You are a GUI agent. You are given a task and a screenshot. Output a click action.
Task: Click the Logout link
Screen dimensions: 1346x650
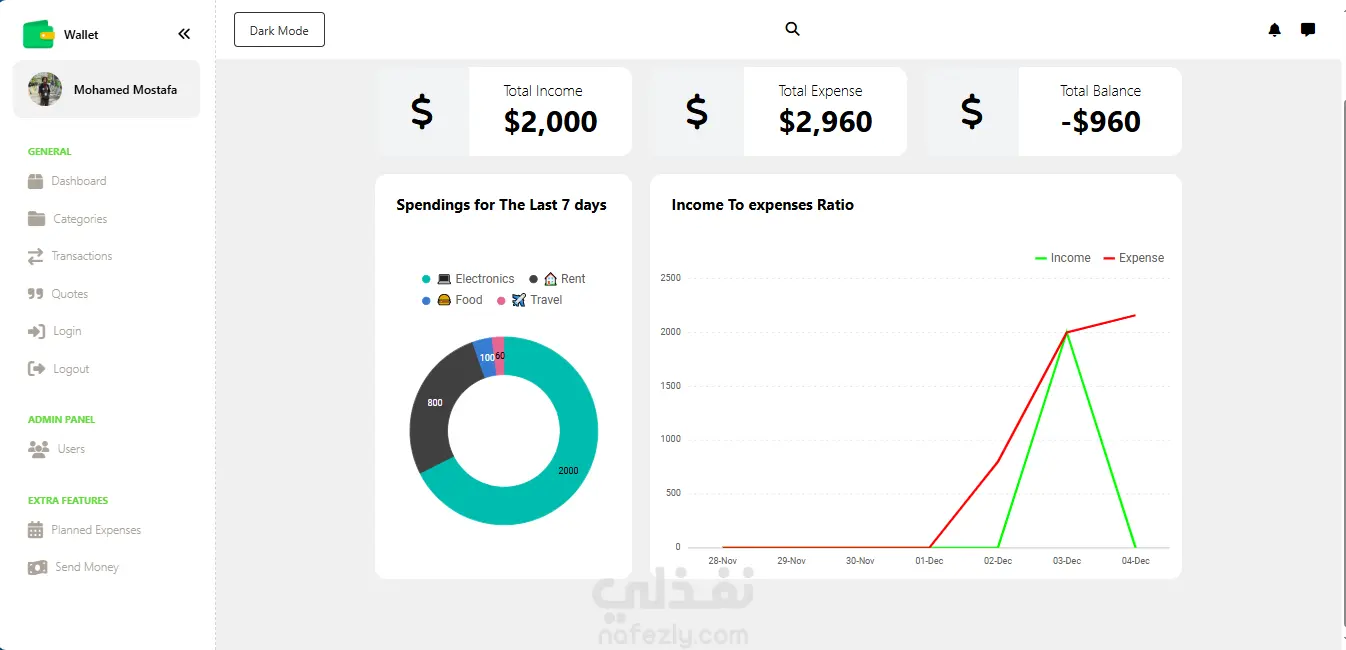[71, 369]
